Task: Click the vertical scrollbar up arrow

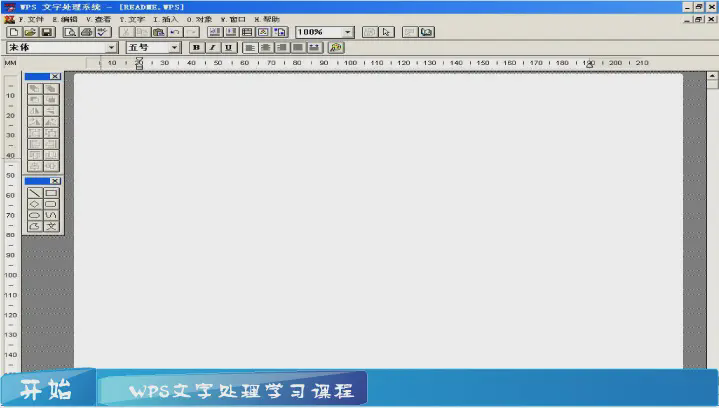Action: [712, 76]
